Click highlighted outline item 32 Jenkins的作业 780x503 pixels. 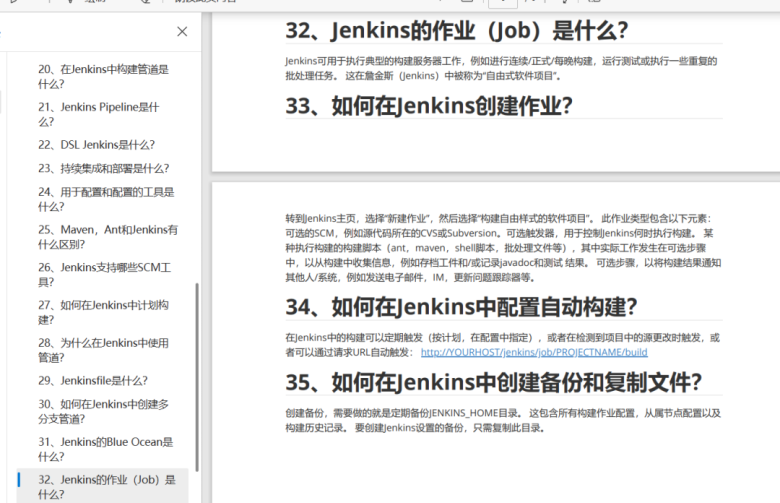tap(103, 487)
